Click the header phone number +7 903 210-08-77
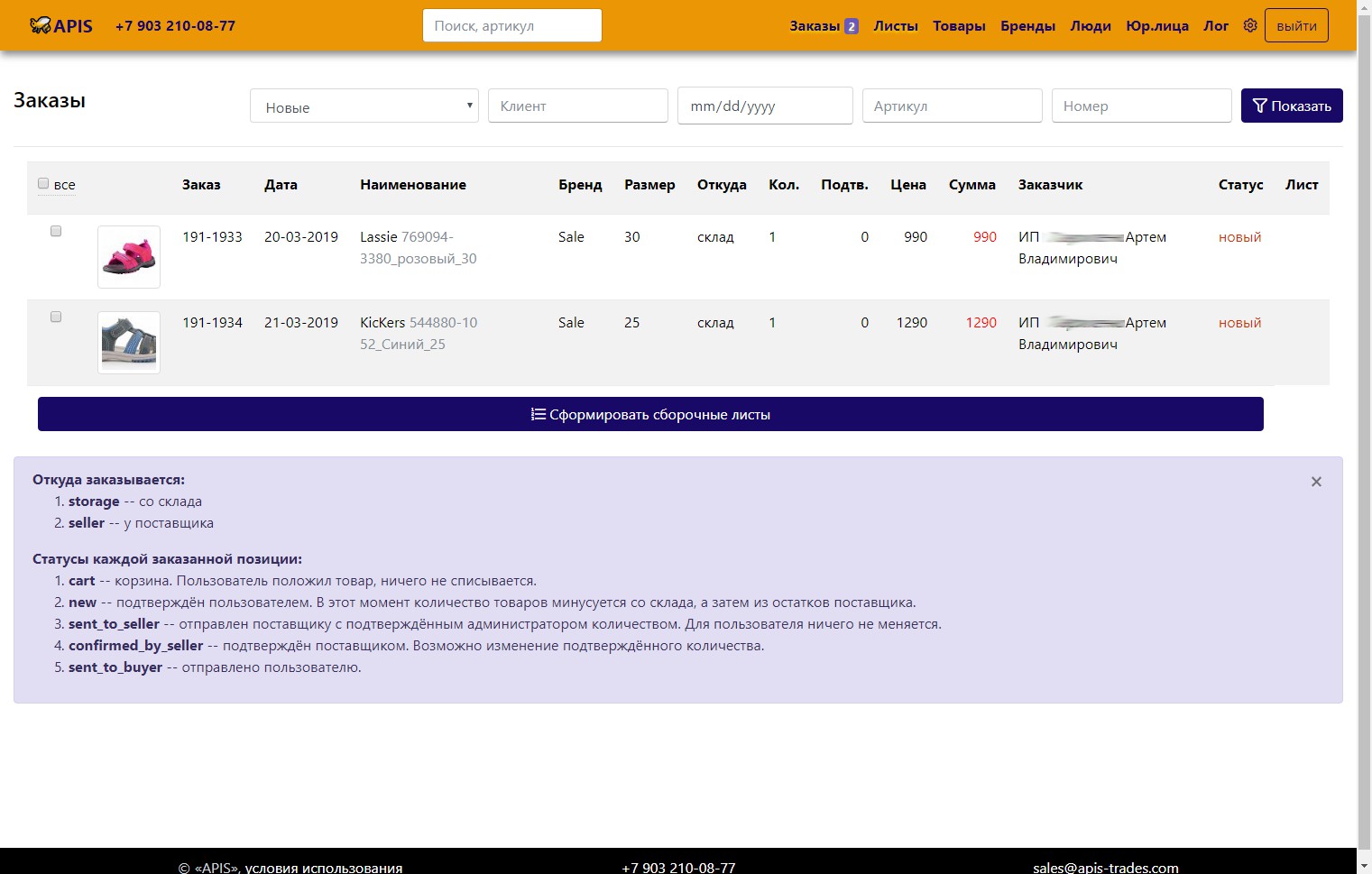The height and width of the screenshot is (874, 1372). point(175,26)
